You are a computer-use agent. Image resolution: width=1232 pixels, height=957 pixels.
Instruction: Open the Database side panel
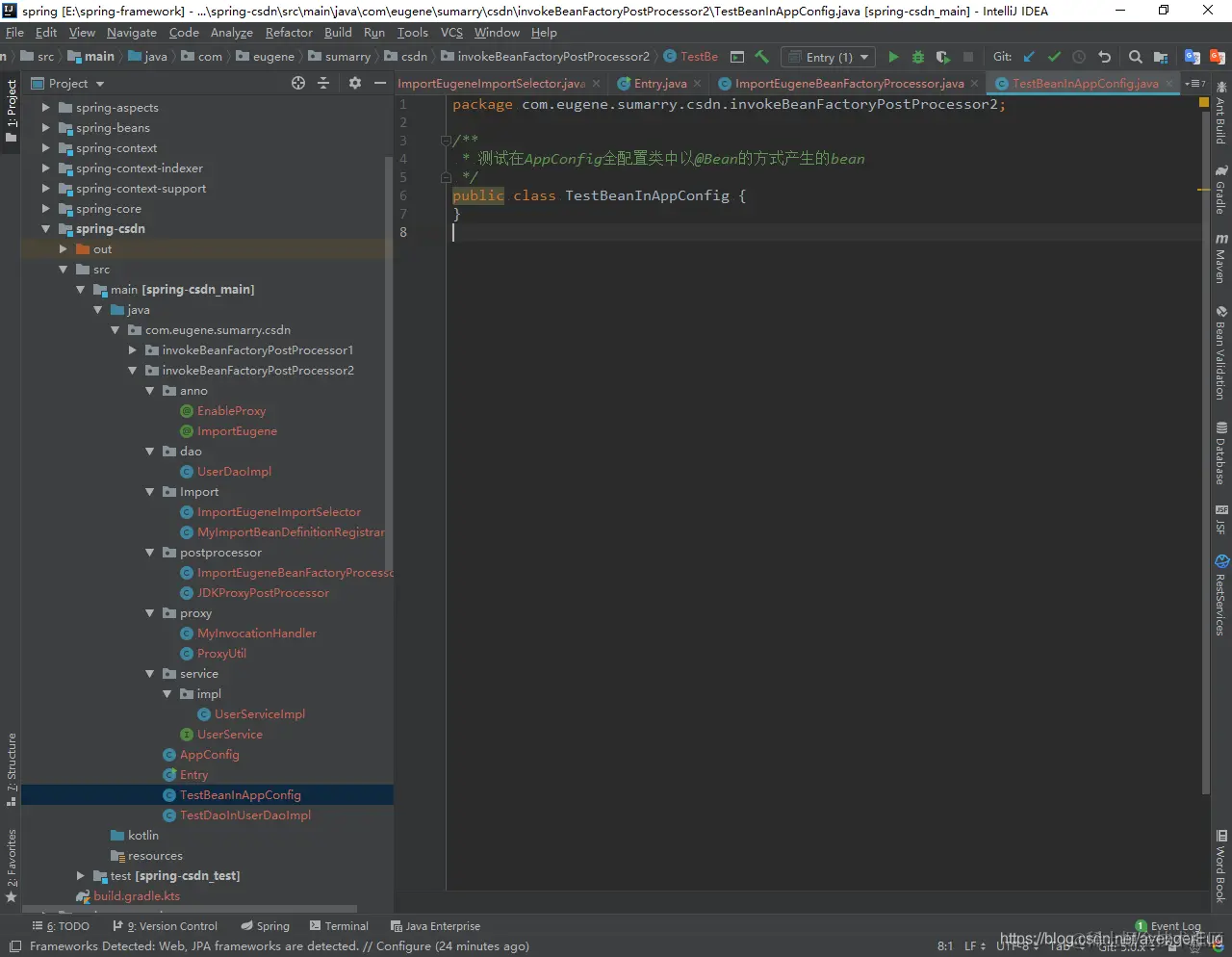point(1220,453)
